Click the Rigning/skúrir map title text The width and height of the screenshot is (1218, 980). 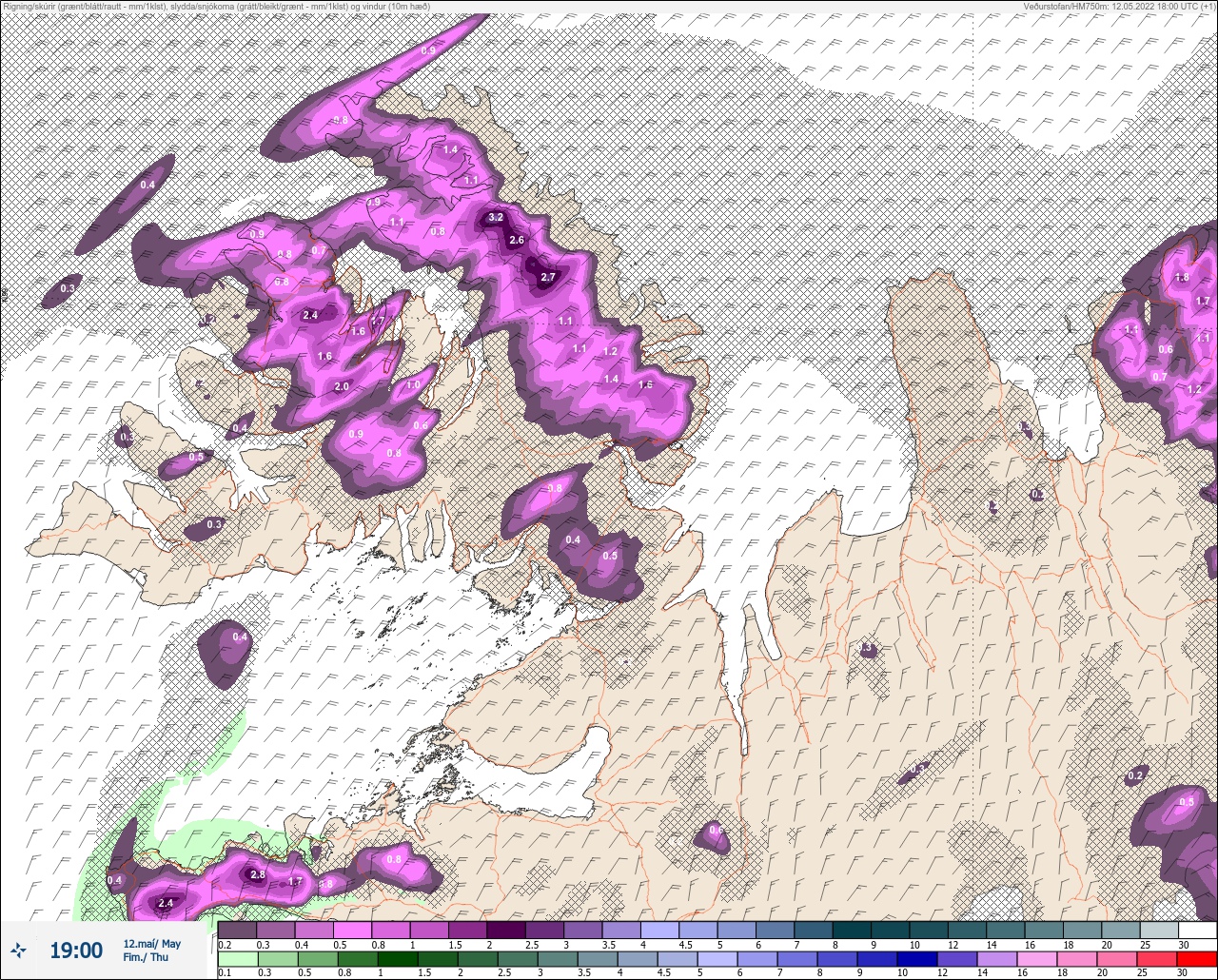[216, 7]
